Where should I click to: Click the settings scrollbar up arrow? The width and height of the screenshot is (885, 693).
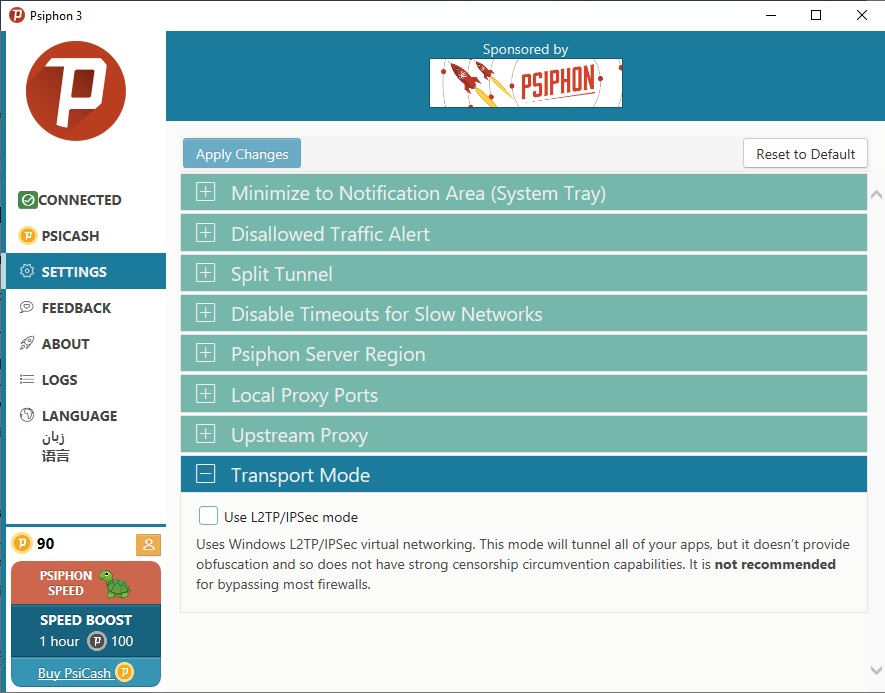pos(876,195)
